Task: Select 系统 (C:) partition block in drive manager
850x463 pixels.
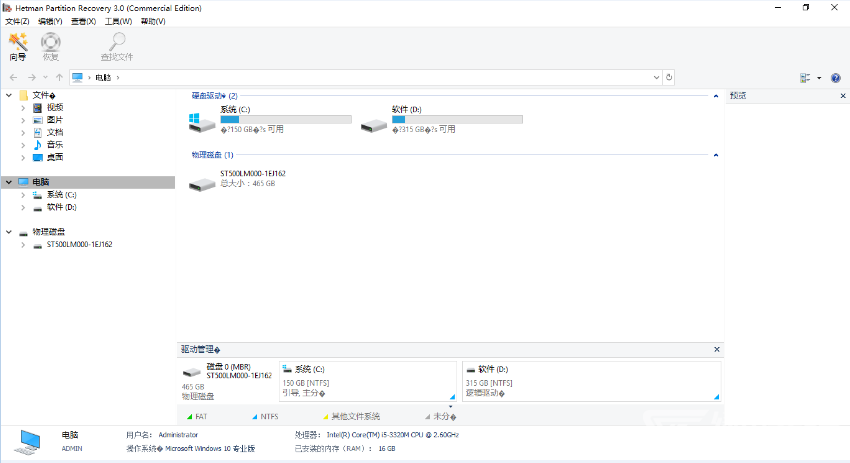Action: coord(368,382)
